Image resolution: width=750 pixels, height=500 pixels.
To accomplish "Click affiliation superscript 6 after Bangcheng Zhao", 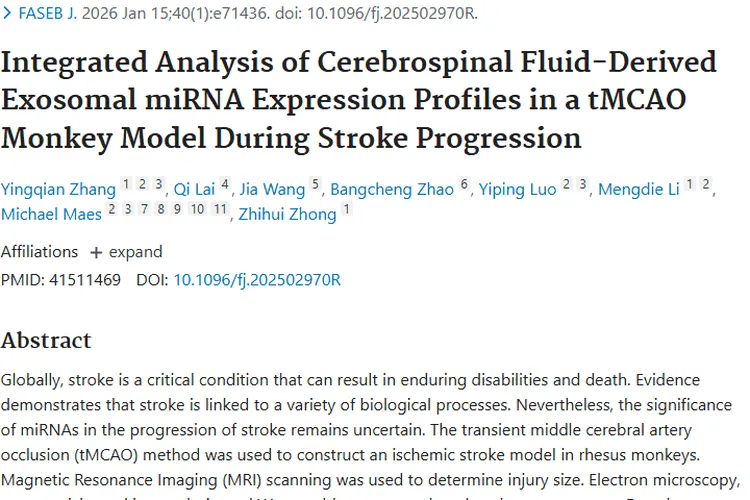I will click(x=464, y=185).
